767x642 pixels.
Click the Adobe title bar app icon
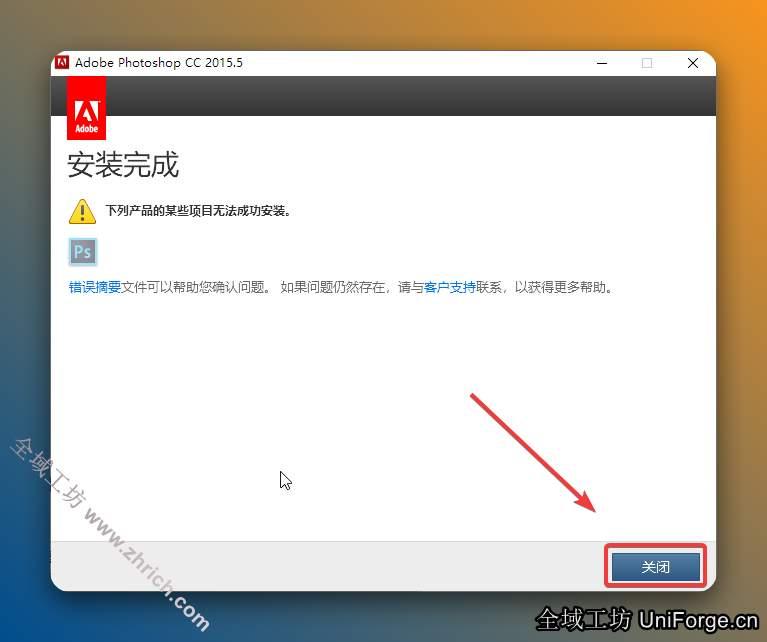tap(62, 63)
